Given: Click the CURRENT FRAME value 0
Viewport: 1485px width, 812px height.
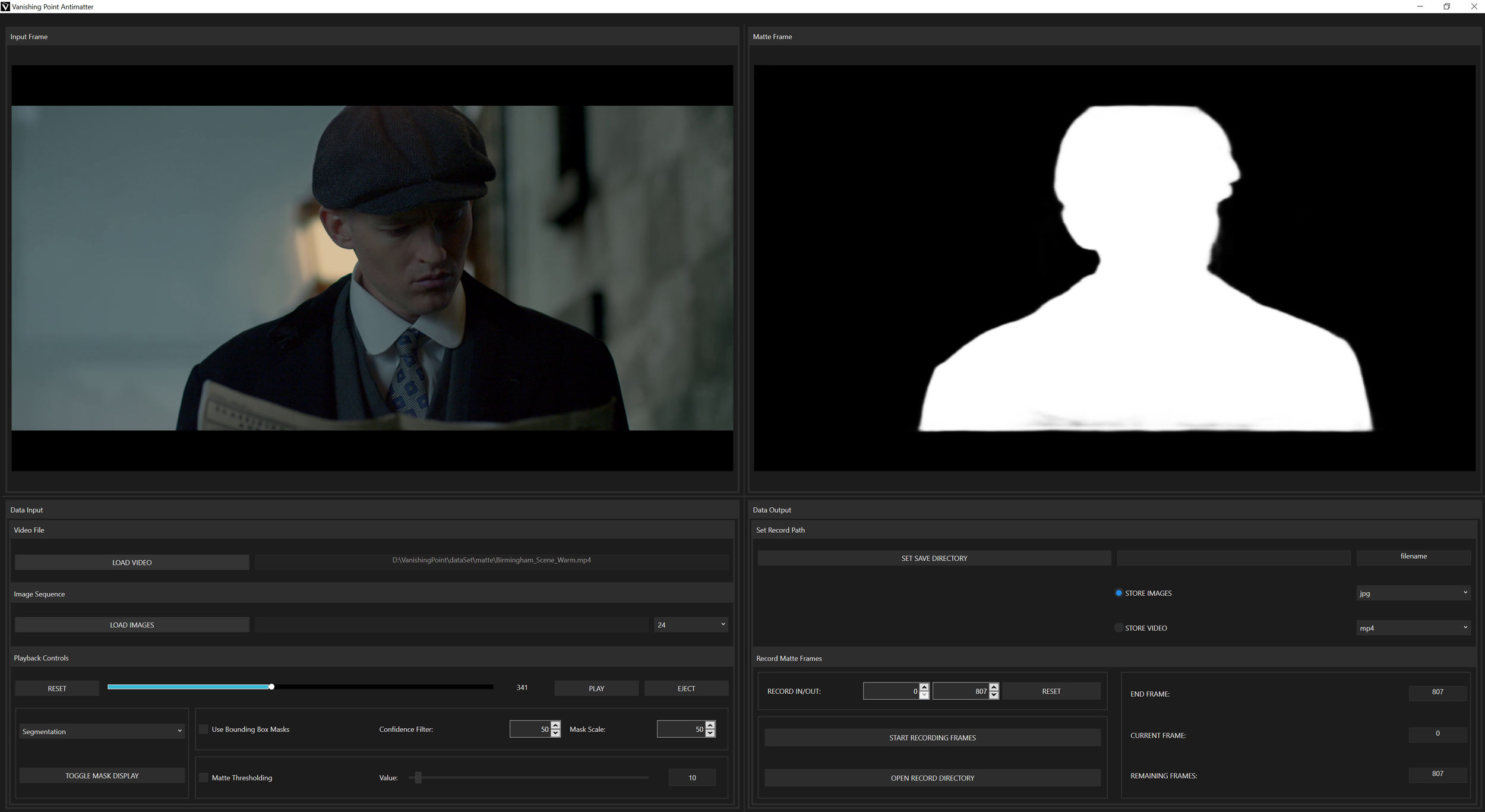Looking at the screenshot, I should 1437,734.
